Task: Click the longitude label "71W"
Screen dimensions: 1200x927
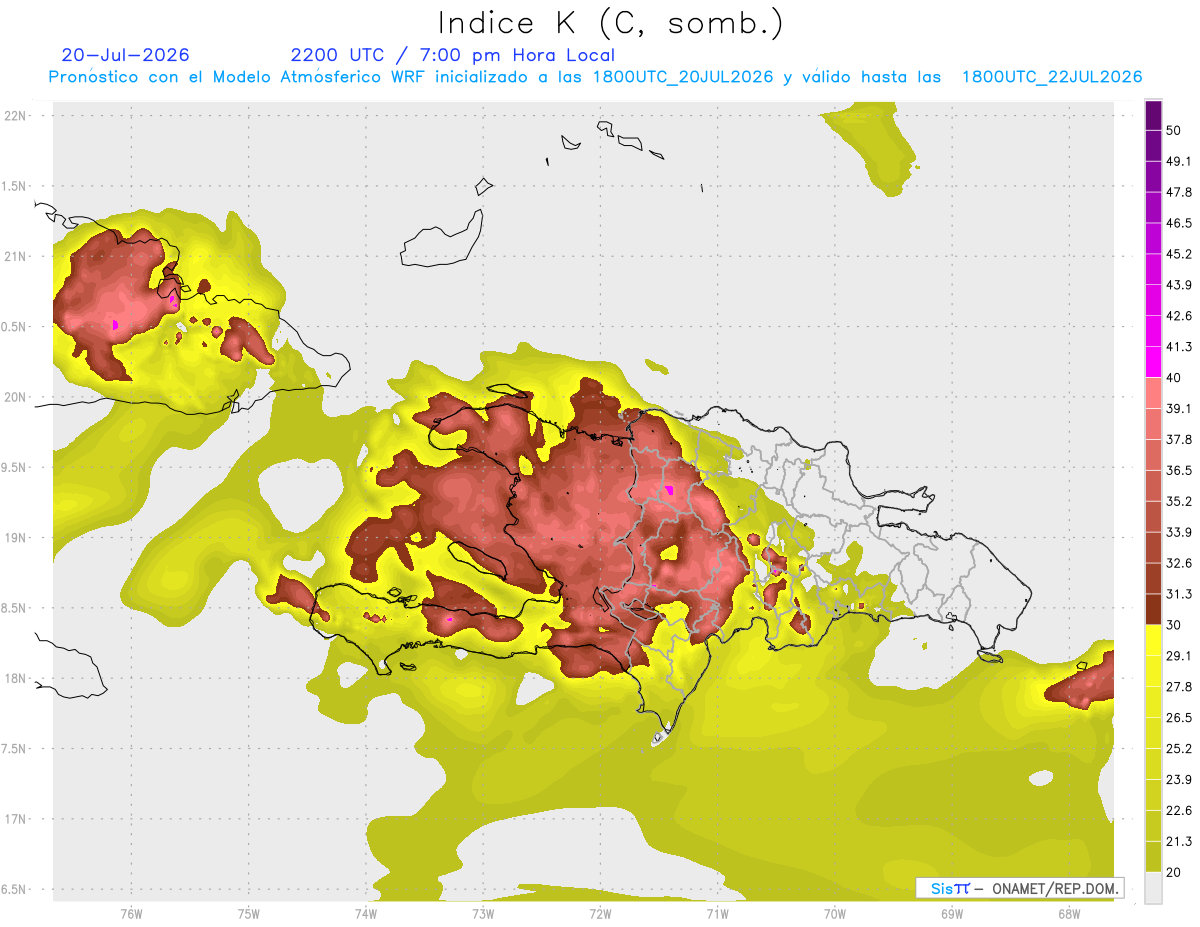Action: pos(717,914)
